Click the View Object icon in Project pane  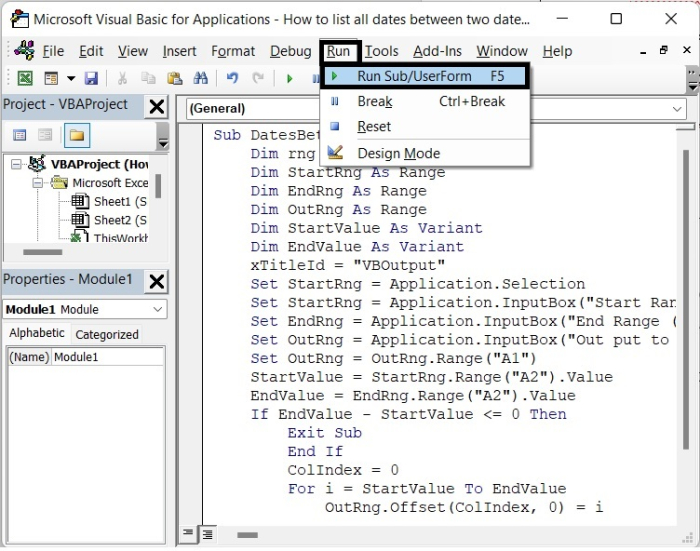pyautogui.click(x=45, y=135)
